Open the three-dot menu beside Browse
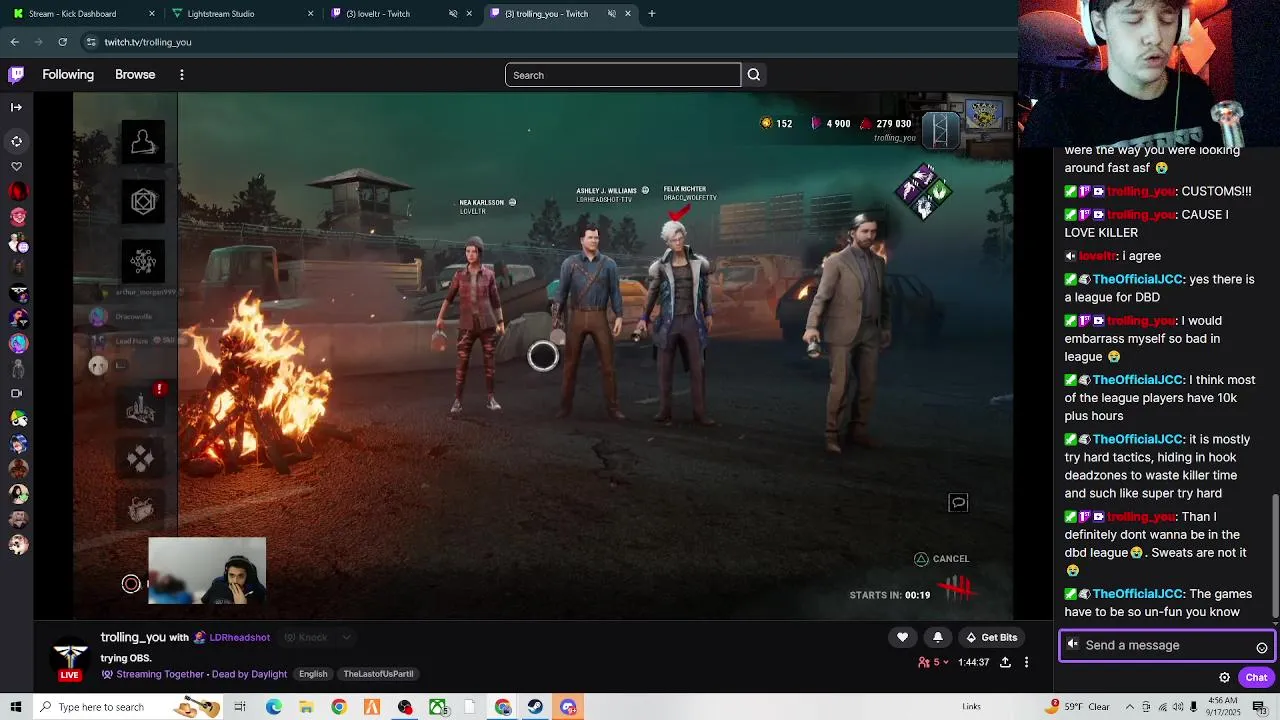 point(181,75)
